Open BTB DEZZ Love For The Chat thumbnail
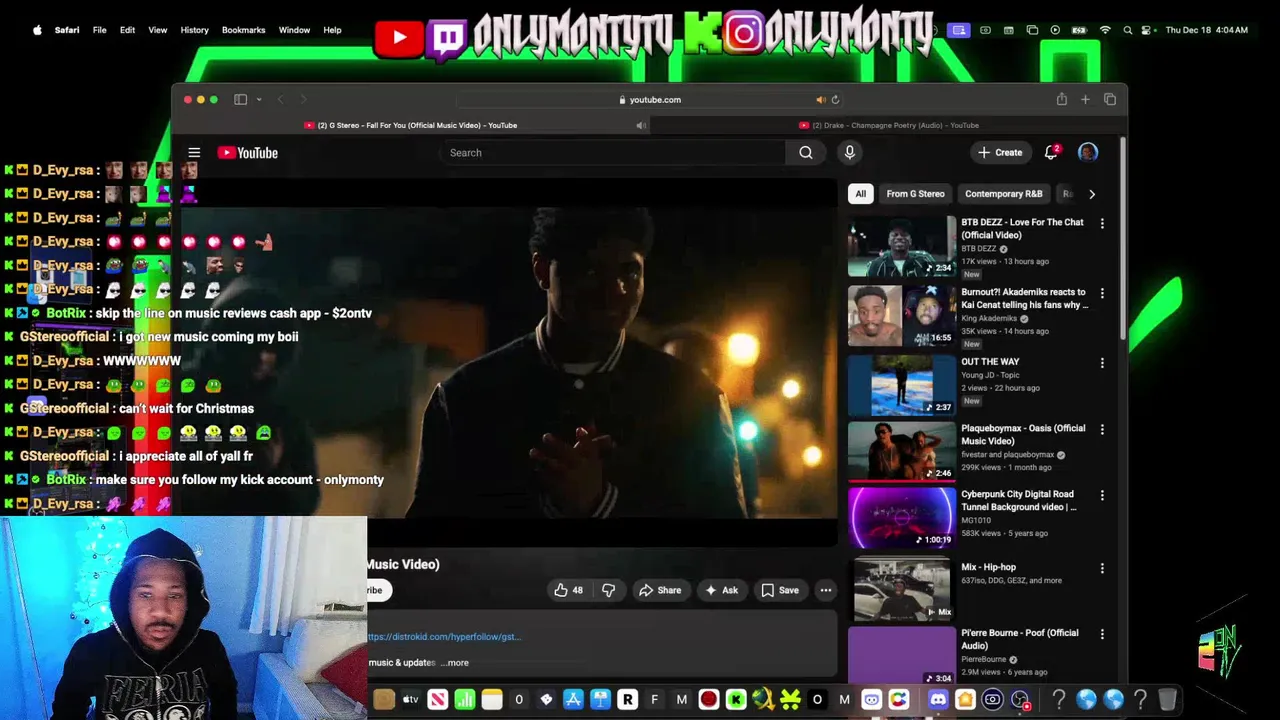This screenshot has height=720, width=1280. [x=902, y=246]
